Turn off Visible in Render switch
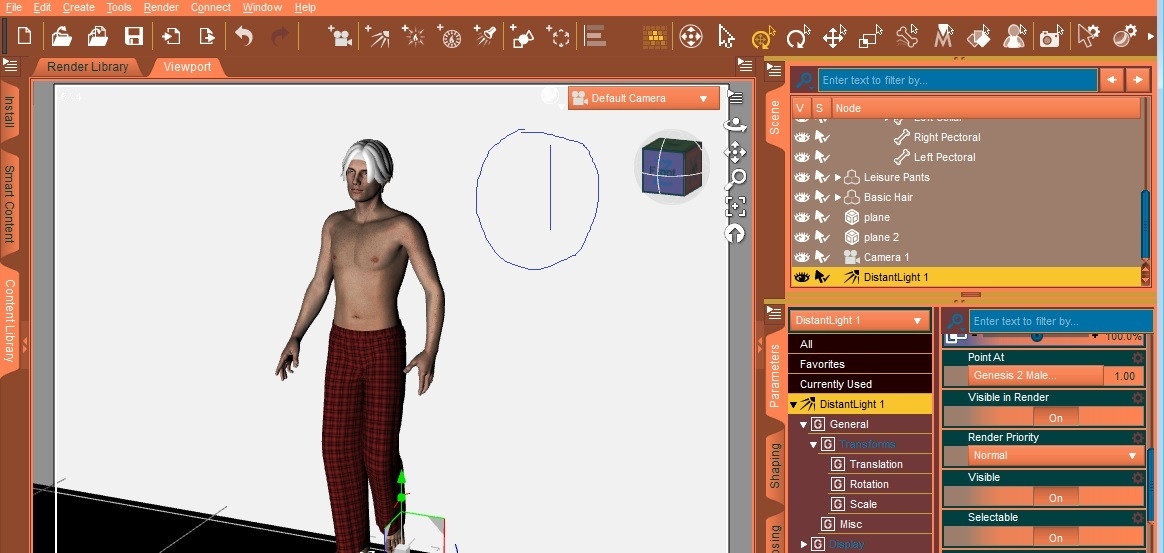 (1055, 418)
